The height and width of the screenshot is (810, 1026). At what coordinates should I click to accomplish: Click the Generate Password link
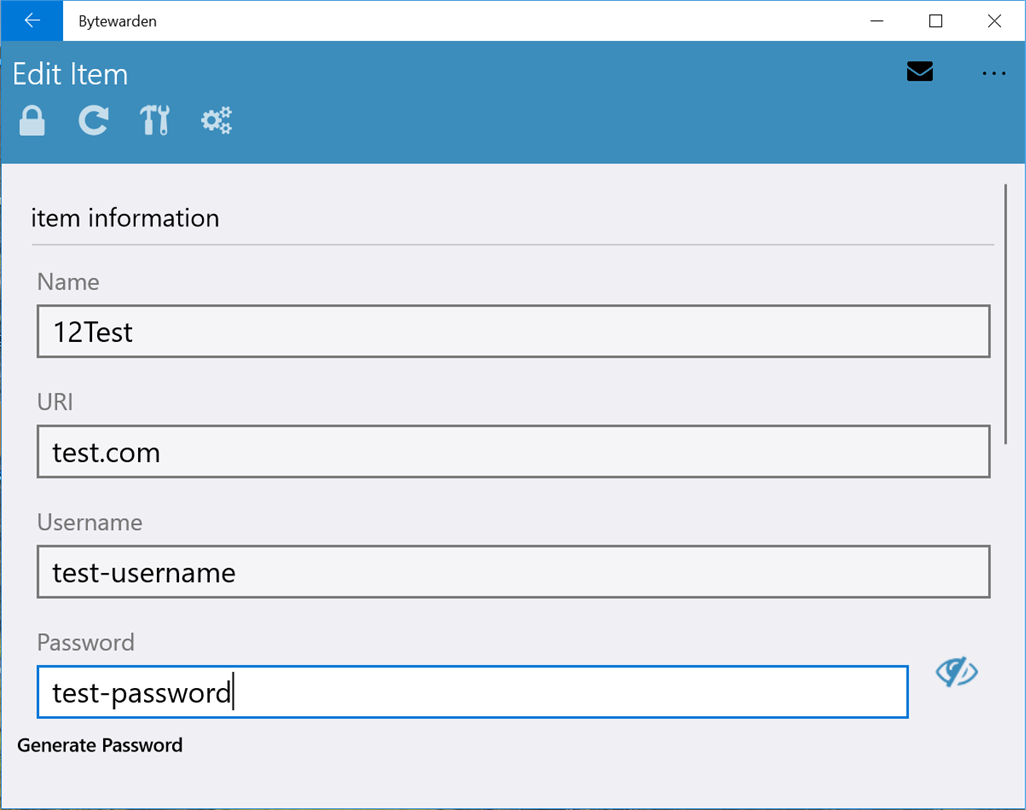click(100, 745)
